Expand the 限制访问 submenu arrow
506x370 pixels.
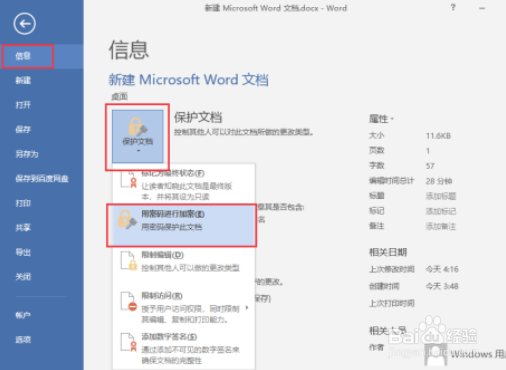[x=247, y=308]
